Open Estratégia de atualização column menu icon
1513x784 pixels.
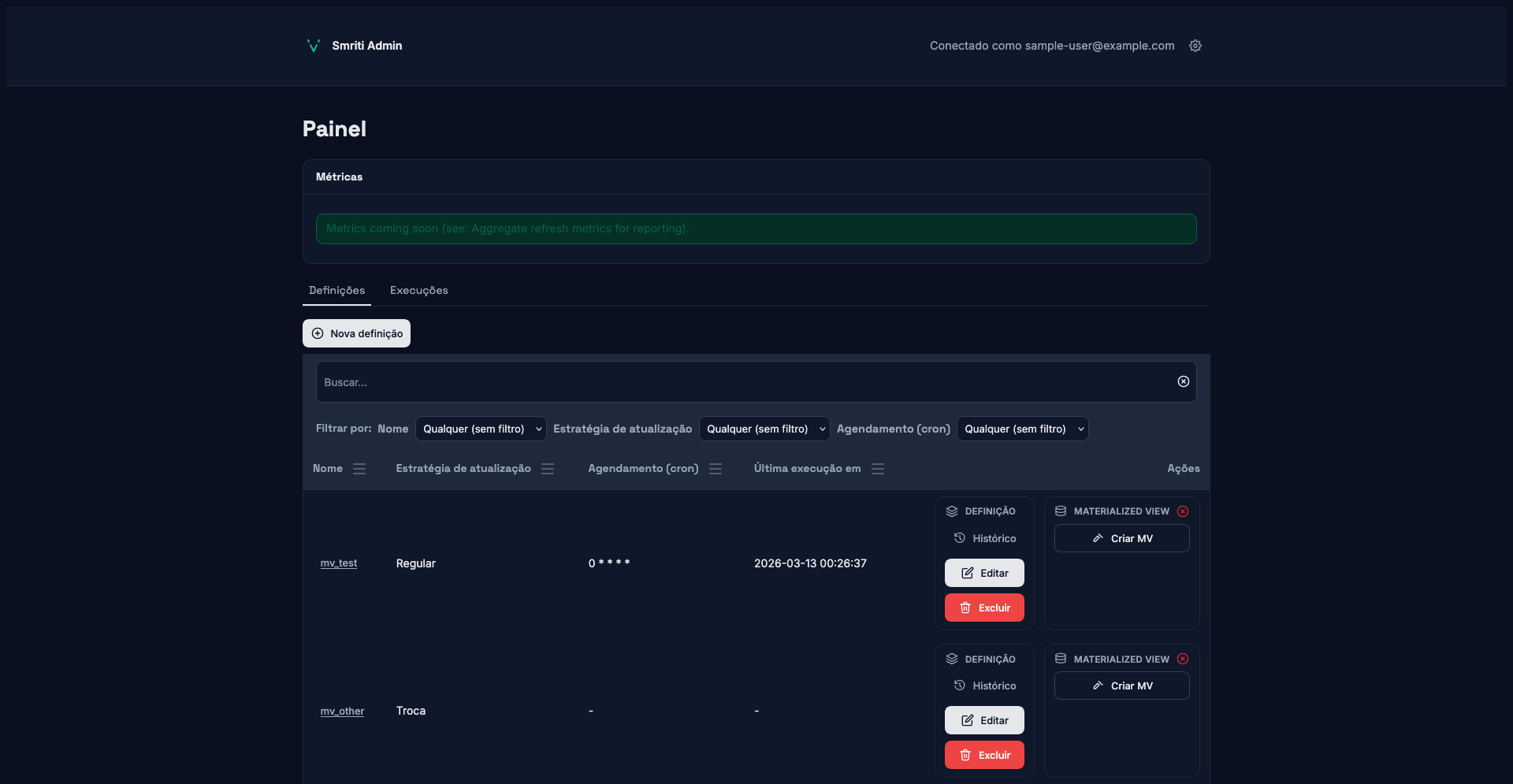(x=548, y=469)
